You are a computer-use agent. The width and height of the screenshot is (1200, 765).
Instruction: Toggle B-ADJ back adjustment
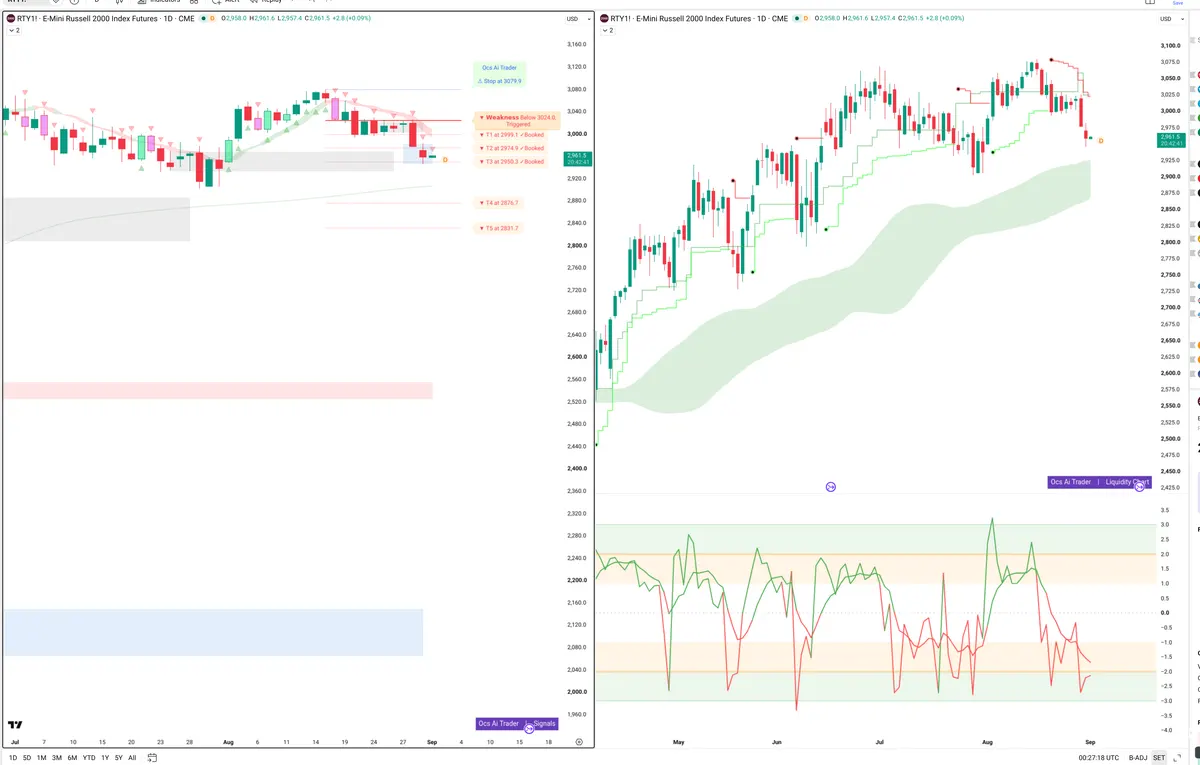click(x=1137, y=758)
